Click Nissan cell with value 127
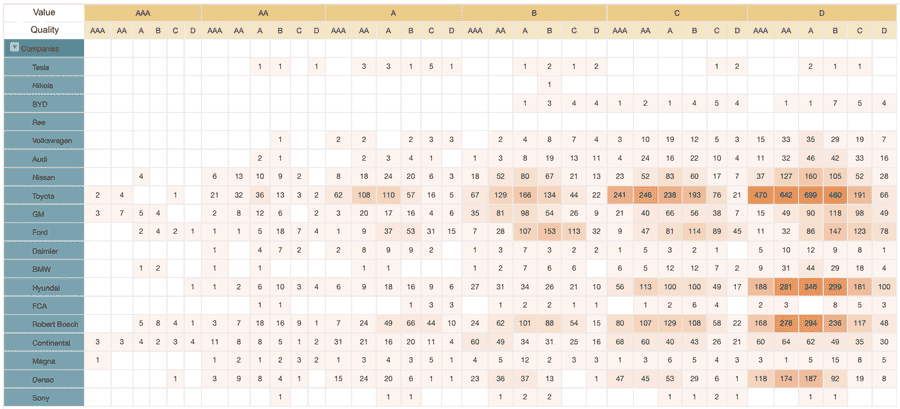 pos(786,177)
